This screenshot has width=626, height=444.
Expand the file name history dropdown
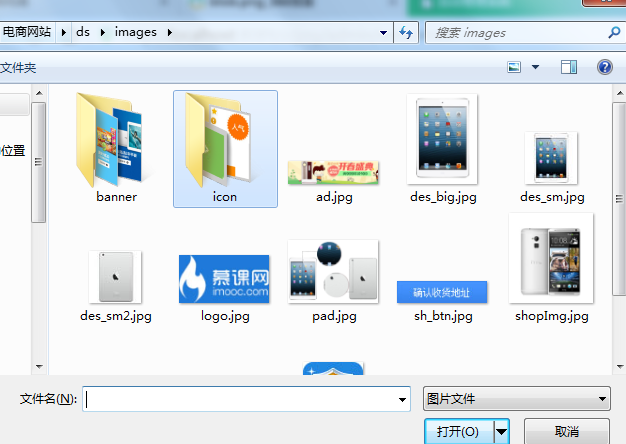[x=402, y=399]
